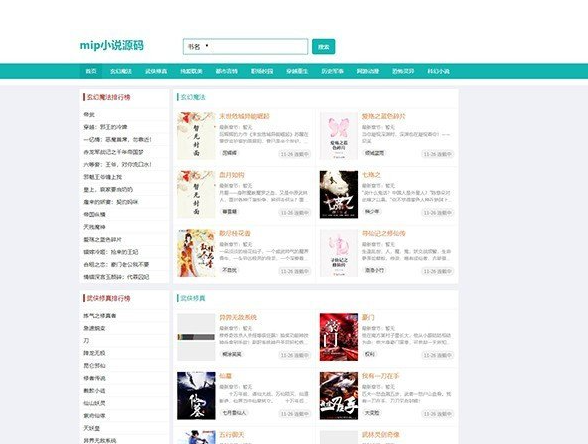Open ranking entry 昆仑邪仙
588x444 pixels.
coord(94,366)
